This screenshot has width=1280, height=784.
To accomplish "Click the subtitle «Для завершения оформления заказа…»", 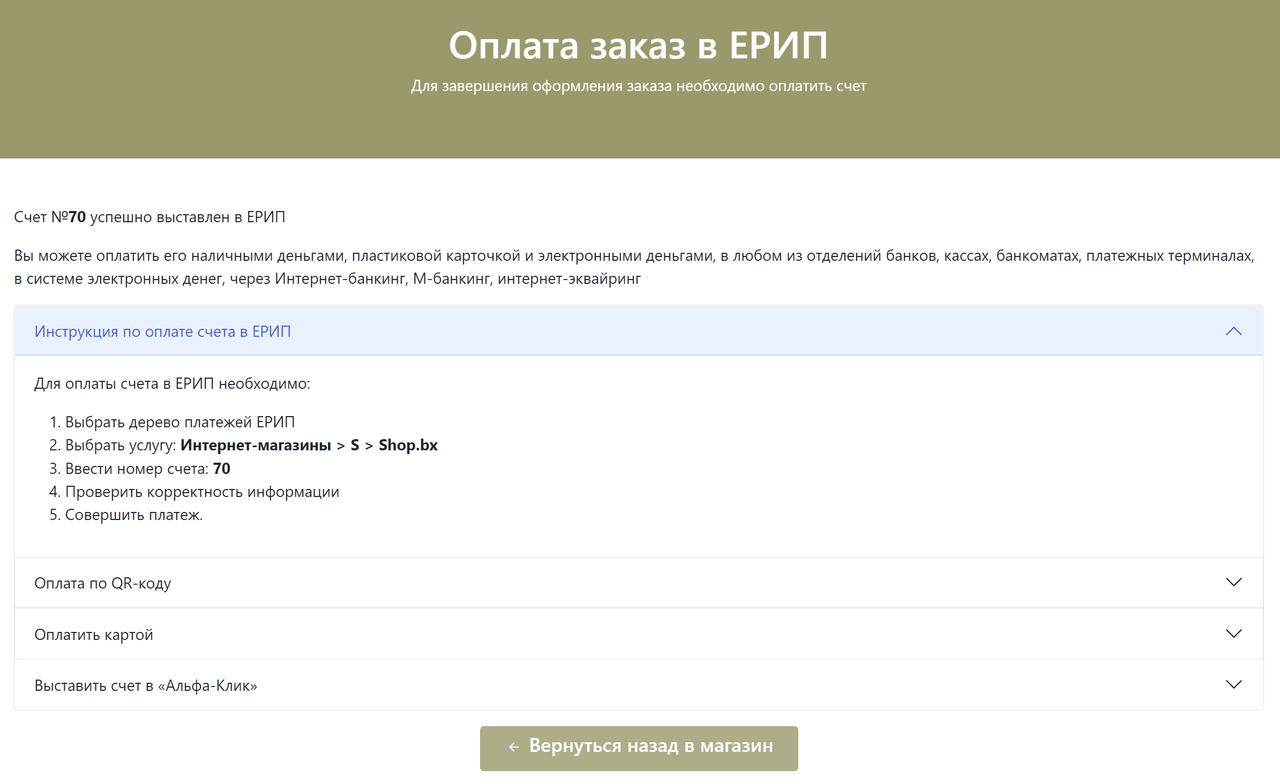I will click(x=638, y=86).
